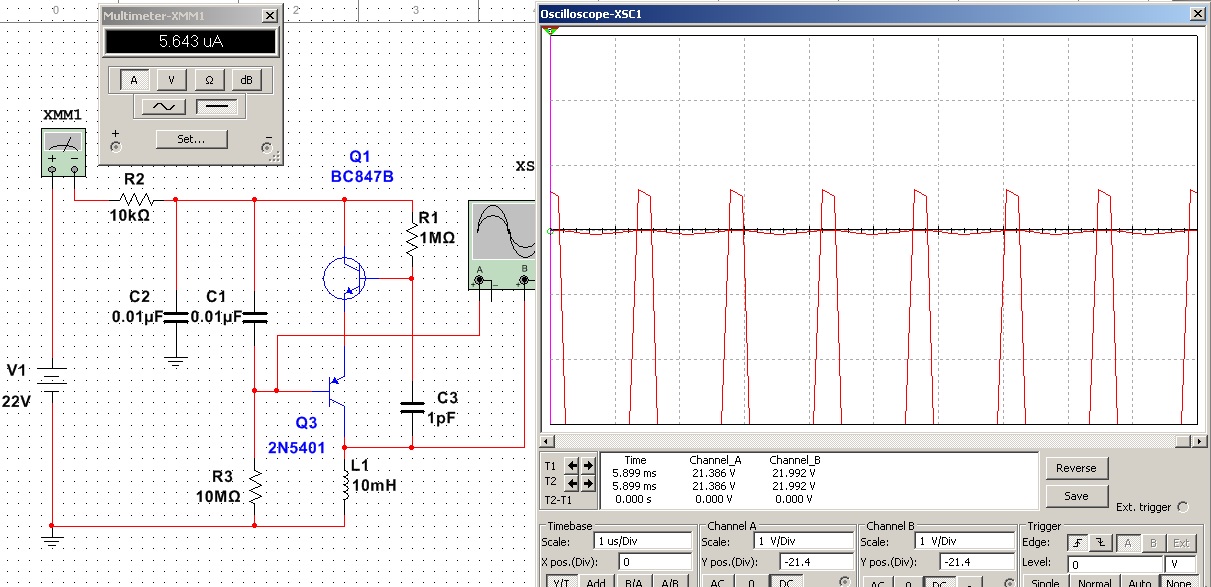Set Channel A coupling to 0
This screenshot has width=1211, height=587.
click(751, 582)
